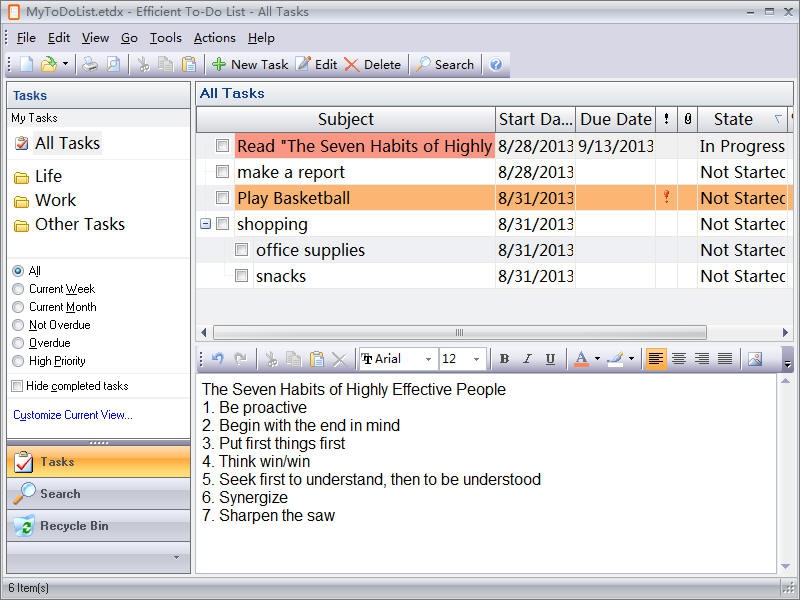
Task: Open Customize Current View link
Action: tap(73, 415)
